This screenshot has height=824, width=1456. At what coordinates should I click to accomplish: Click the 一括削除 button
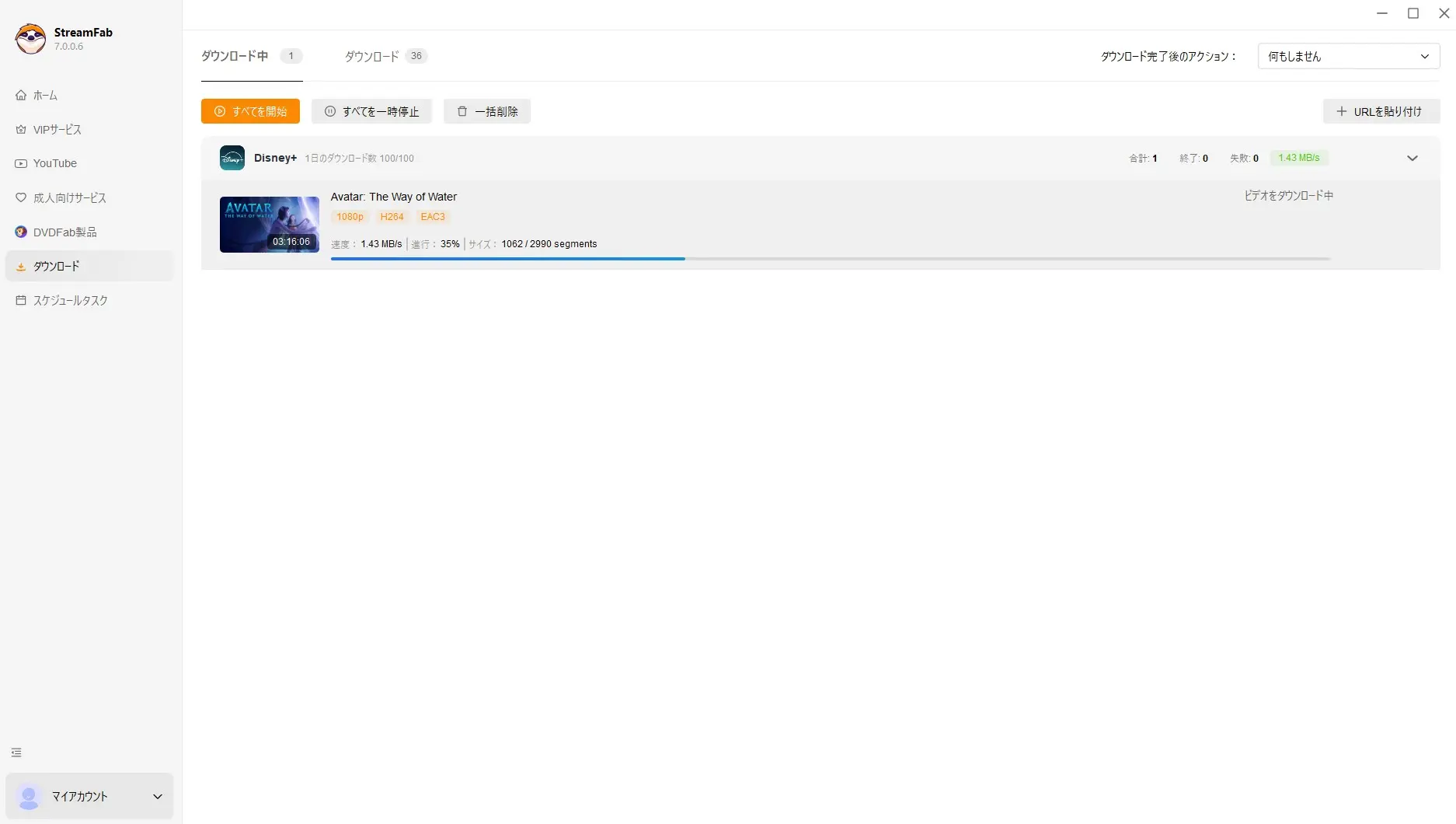tap(487, 111)
